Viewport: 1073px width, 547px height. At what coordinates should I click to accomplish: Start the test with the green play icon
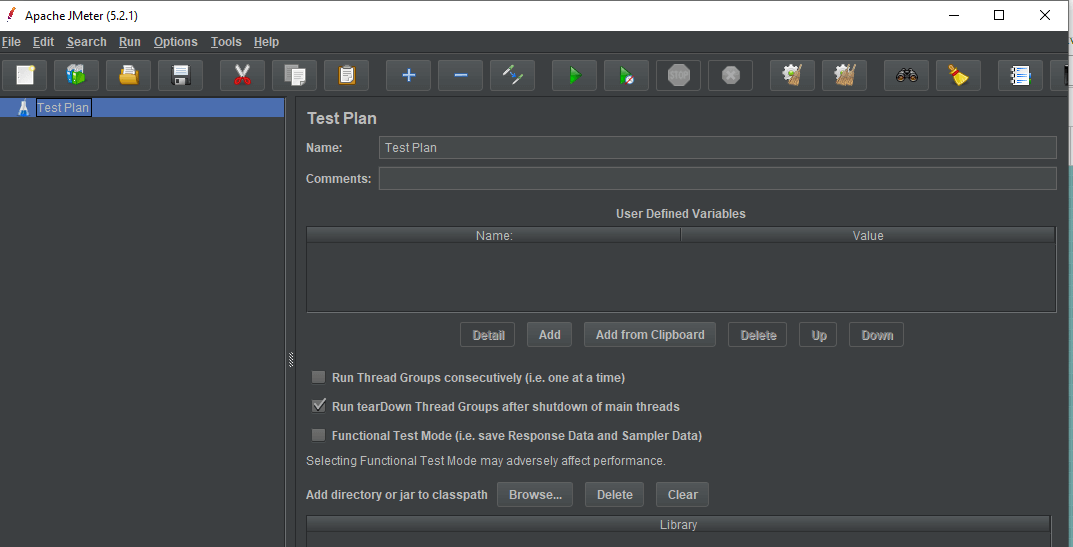coord(575,75)
